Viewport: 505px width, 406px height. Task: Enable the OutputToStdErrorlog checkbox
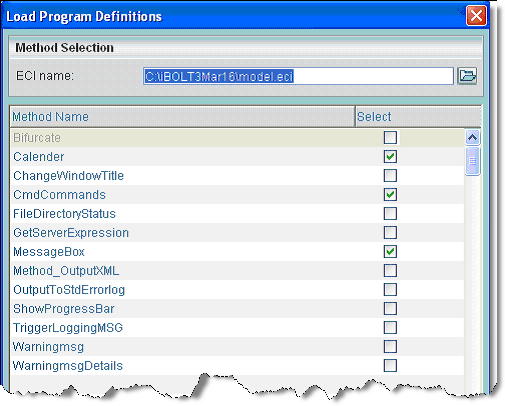pos(390,290)
